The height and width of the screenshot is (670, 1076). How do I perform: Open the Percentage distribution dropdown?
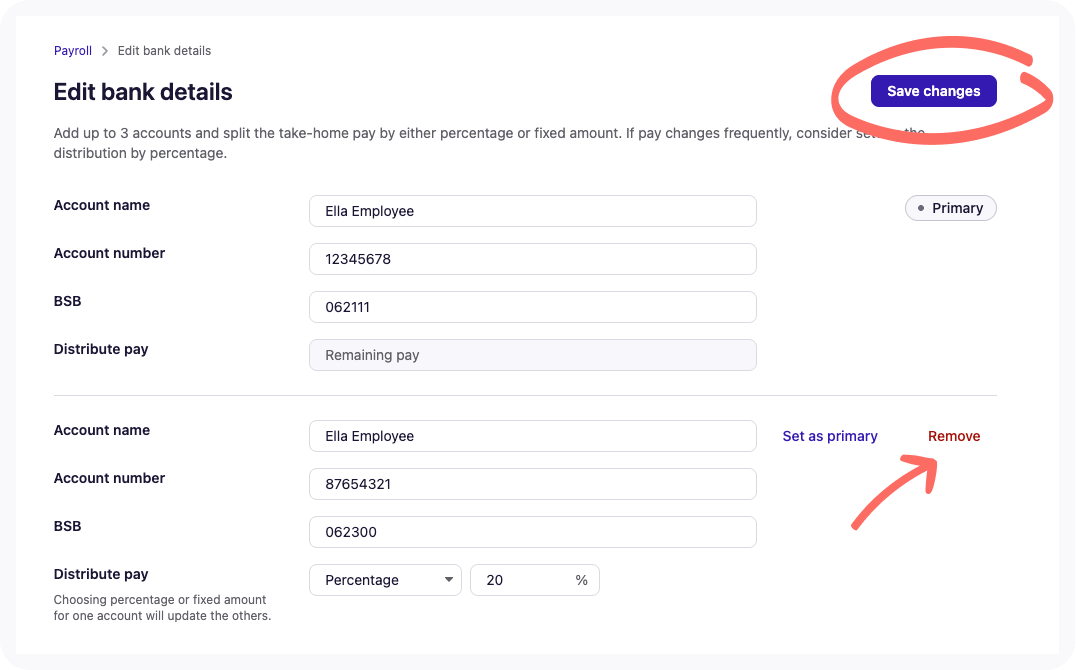pyautogui.click(x=385, y=581)
